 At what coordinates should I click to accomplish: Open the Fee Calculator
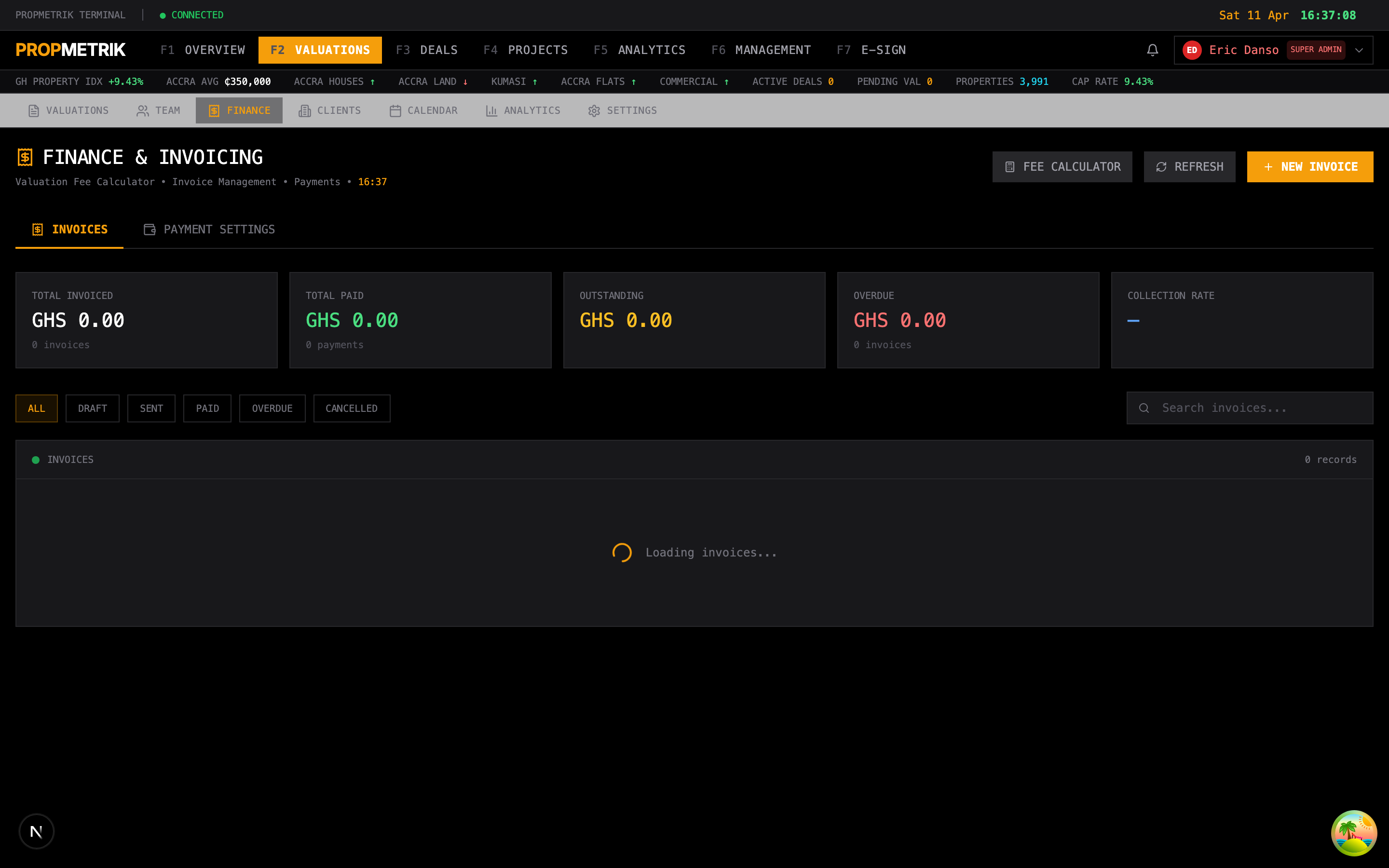1062,166
